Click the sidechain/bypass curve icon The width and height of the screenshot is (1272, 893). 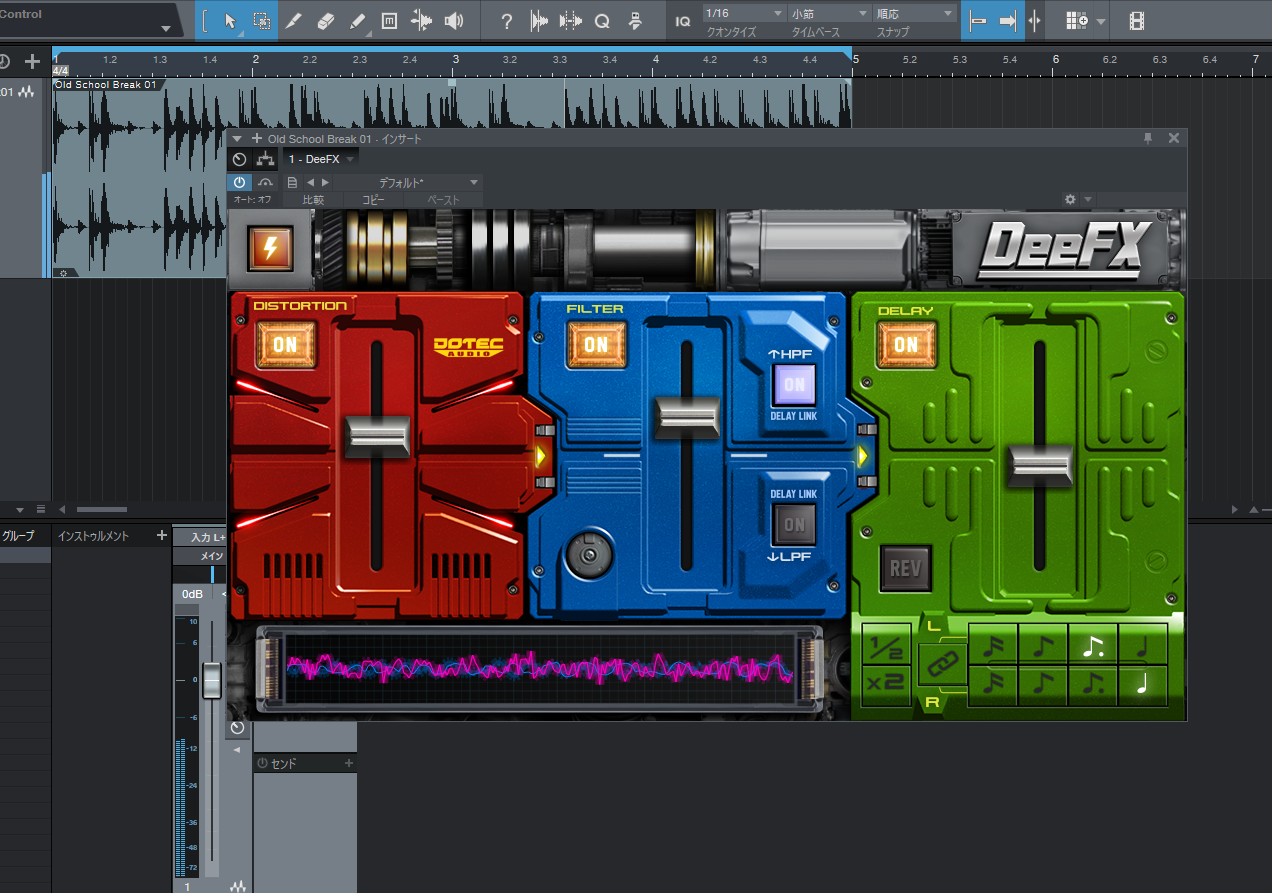pyautogui.click(x=265, y=182)
